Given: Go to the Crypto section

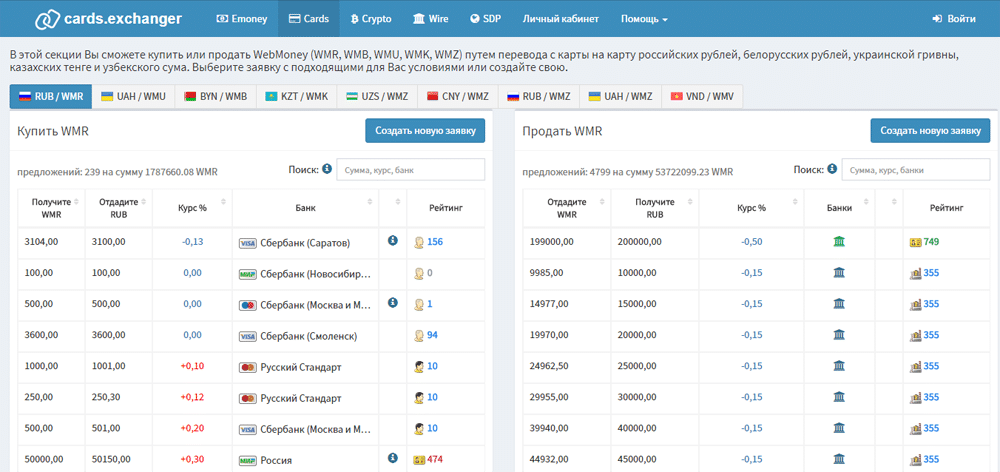Looking at the screenshot, I should [x=371, y=18].
